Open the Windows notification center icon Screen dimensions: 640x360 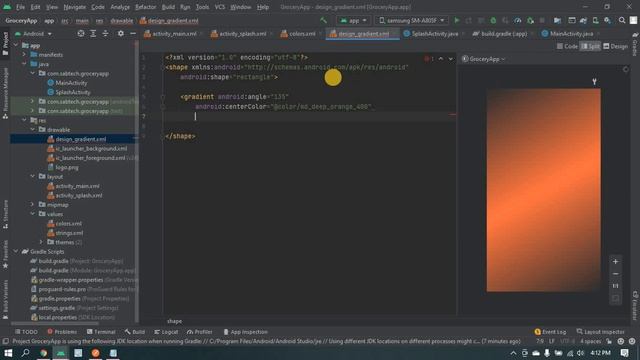tap(624, 353)
